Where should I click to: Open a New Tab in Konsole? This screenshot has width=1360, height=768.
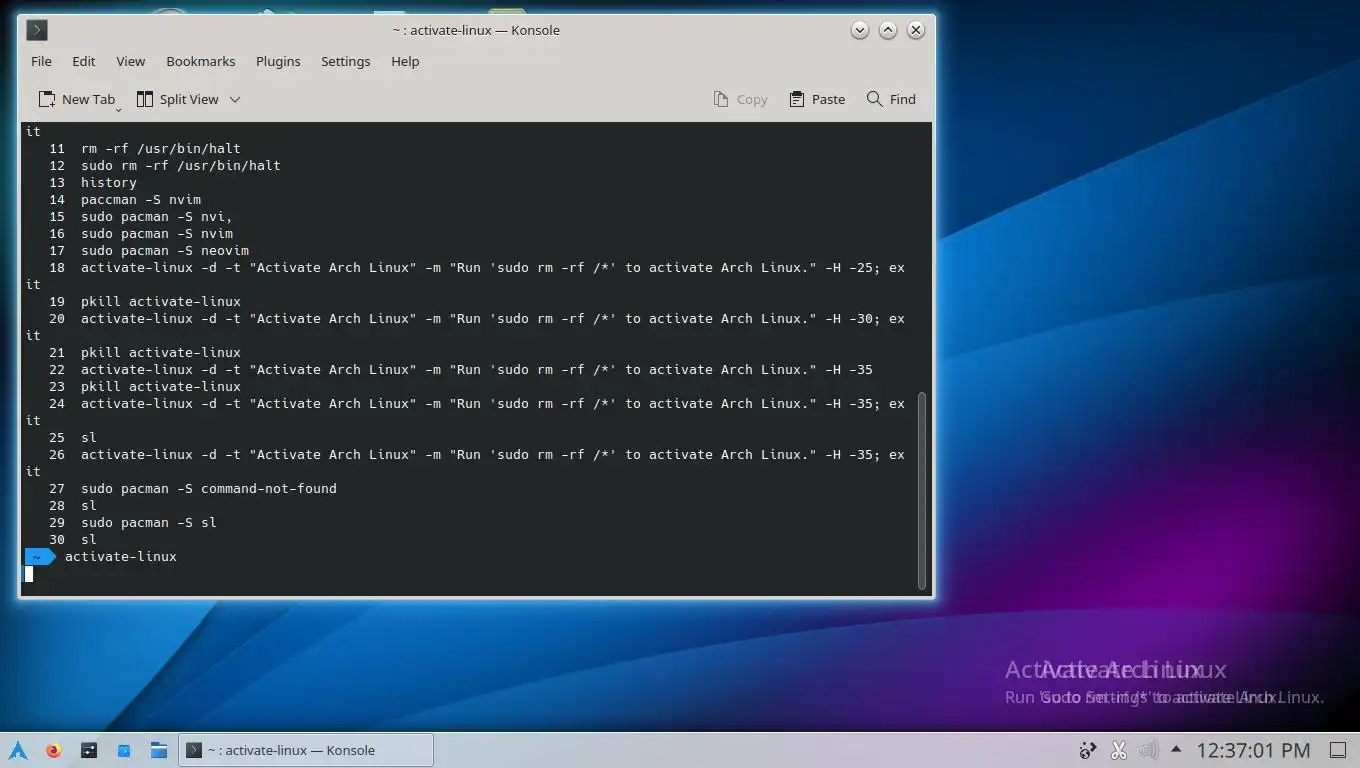(x=76, y=99)
